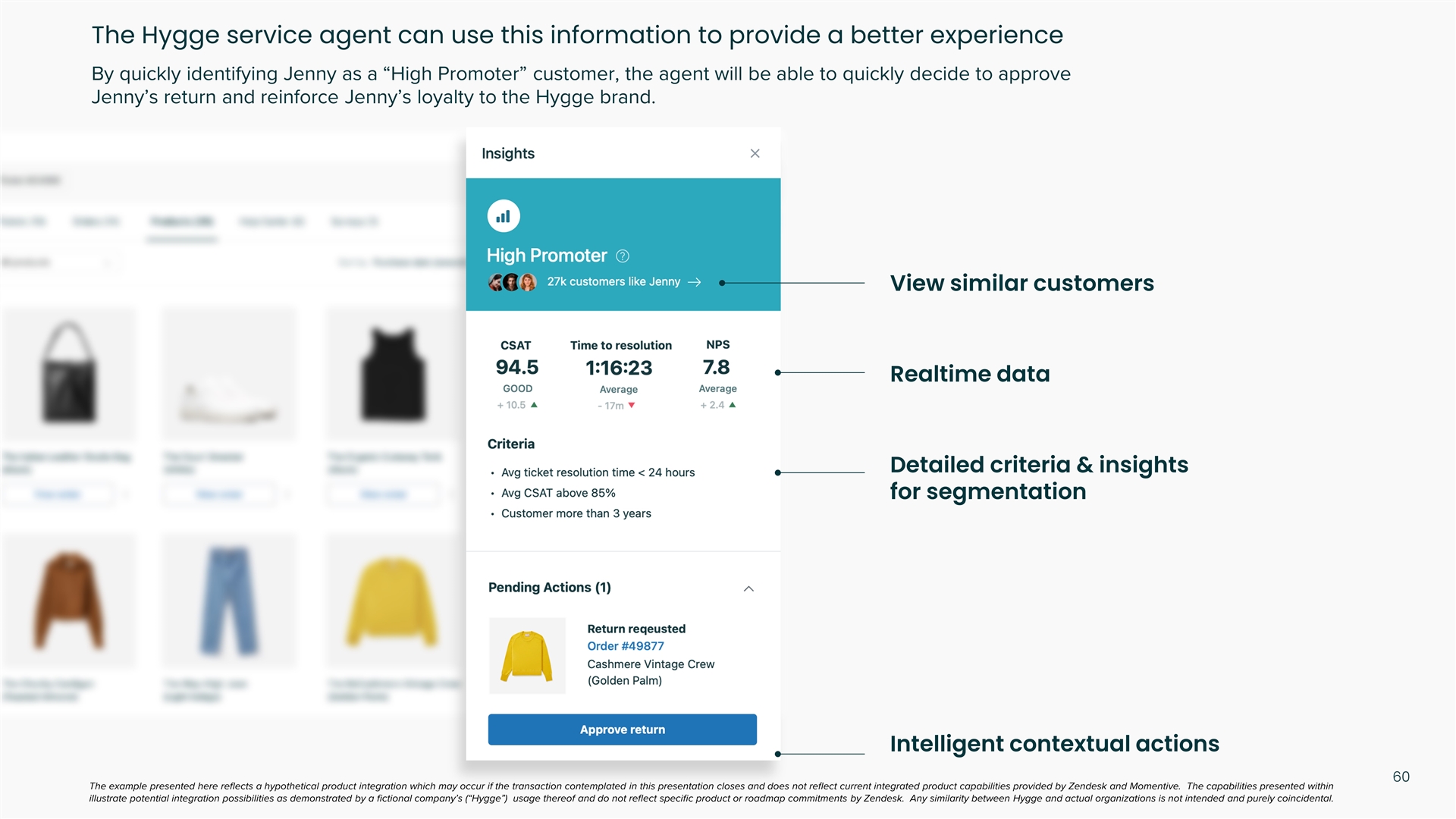
Task: Click the NPS 7.8 score
Action: point(716,368)
